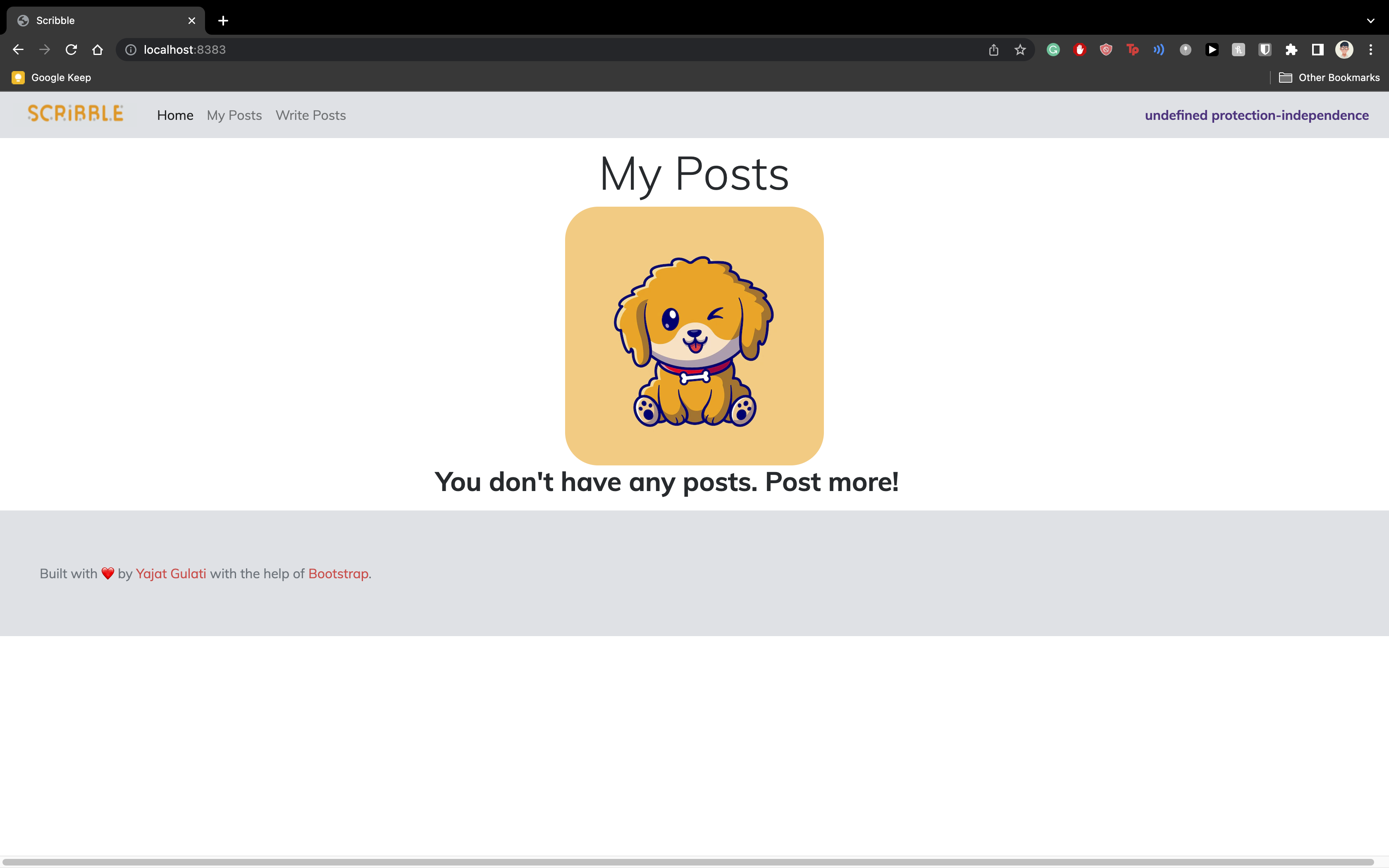1389x868 pixels.
Task: Open the tab search chevron
Action: (1371, 21)
